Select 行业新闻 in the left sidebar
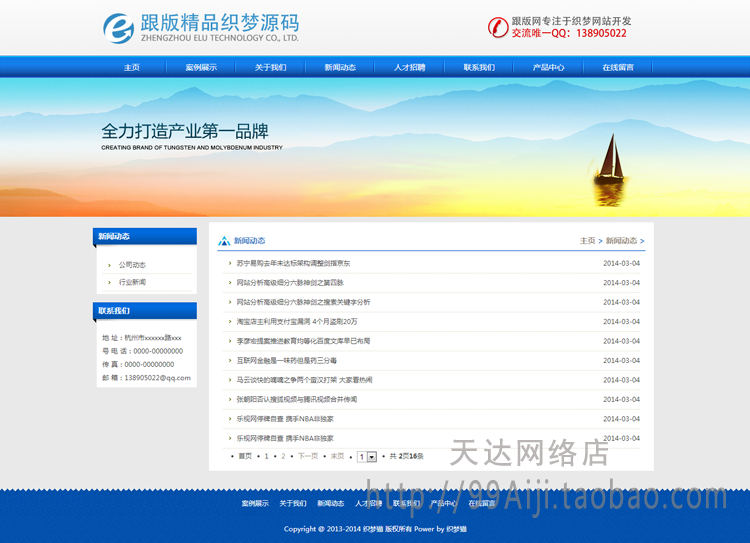Screen dimensions: 750x543 [x=132, y=282]
